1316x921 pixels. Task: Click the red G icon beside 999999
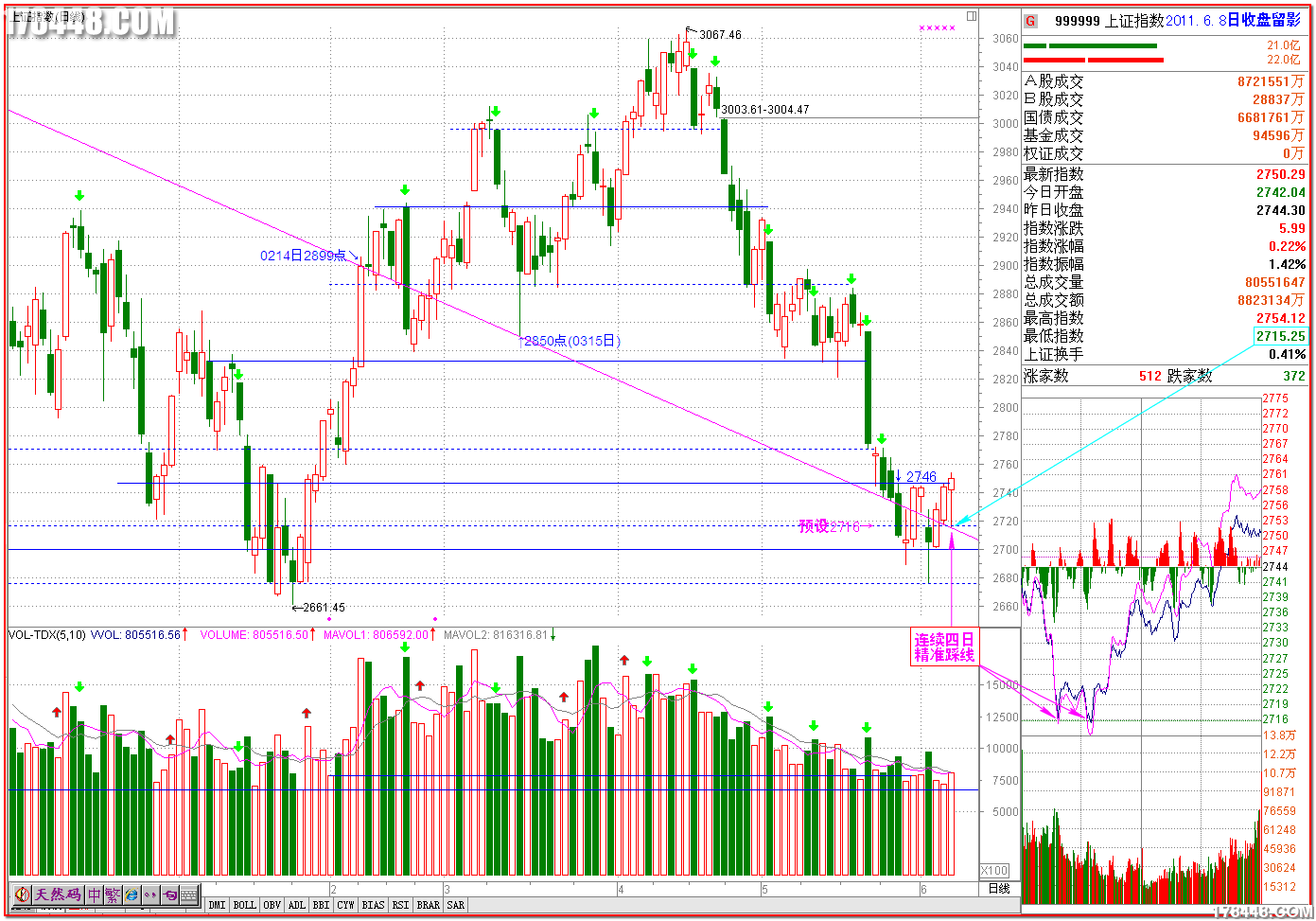(x=1030, y=21)
